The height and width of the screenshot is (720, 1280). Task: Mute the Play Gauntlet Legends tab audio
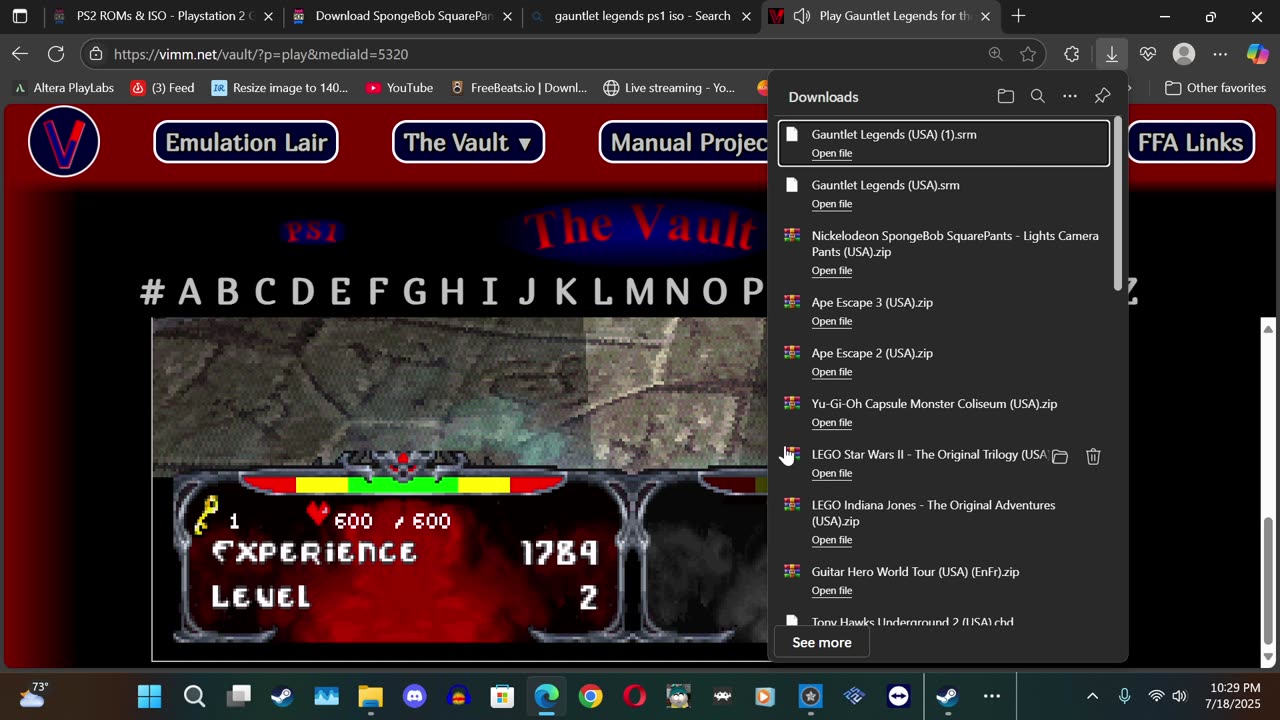(801, 16)
